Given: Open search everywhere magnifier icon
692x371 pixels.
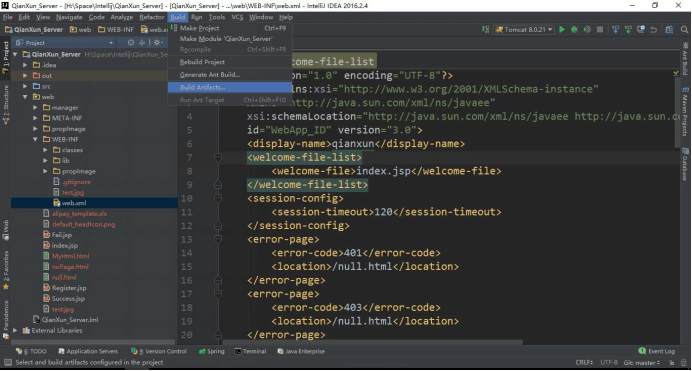Looking at the screenshot, I should [x=684, y=30].
